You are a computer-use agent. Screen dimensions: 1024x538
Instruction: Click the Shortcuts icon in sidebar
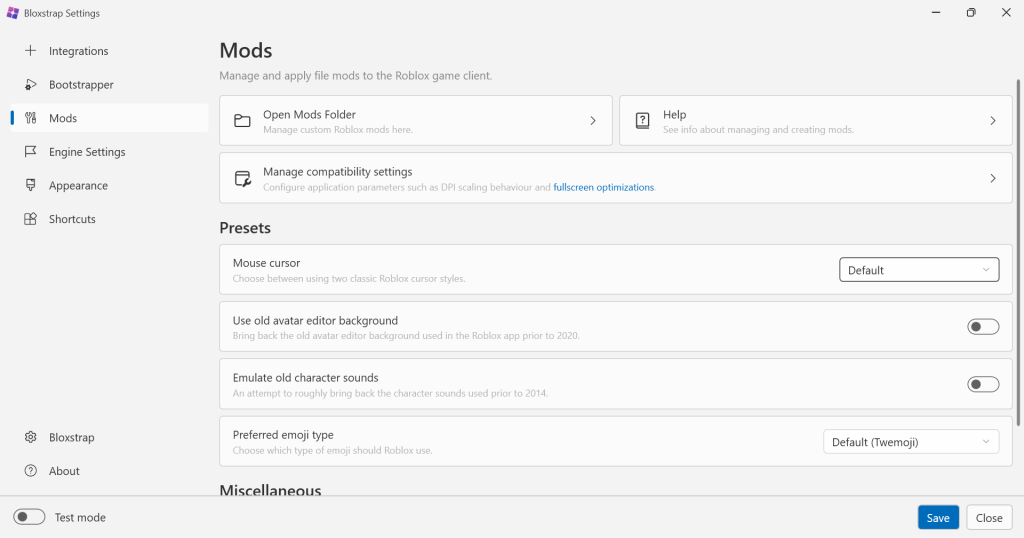(x=30, y=219)
